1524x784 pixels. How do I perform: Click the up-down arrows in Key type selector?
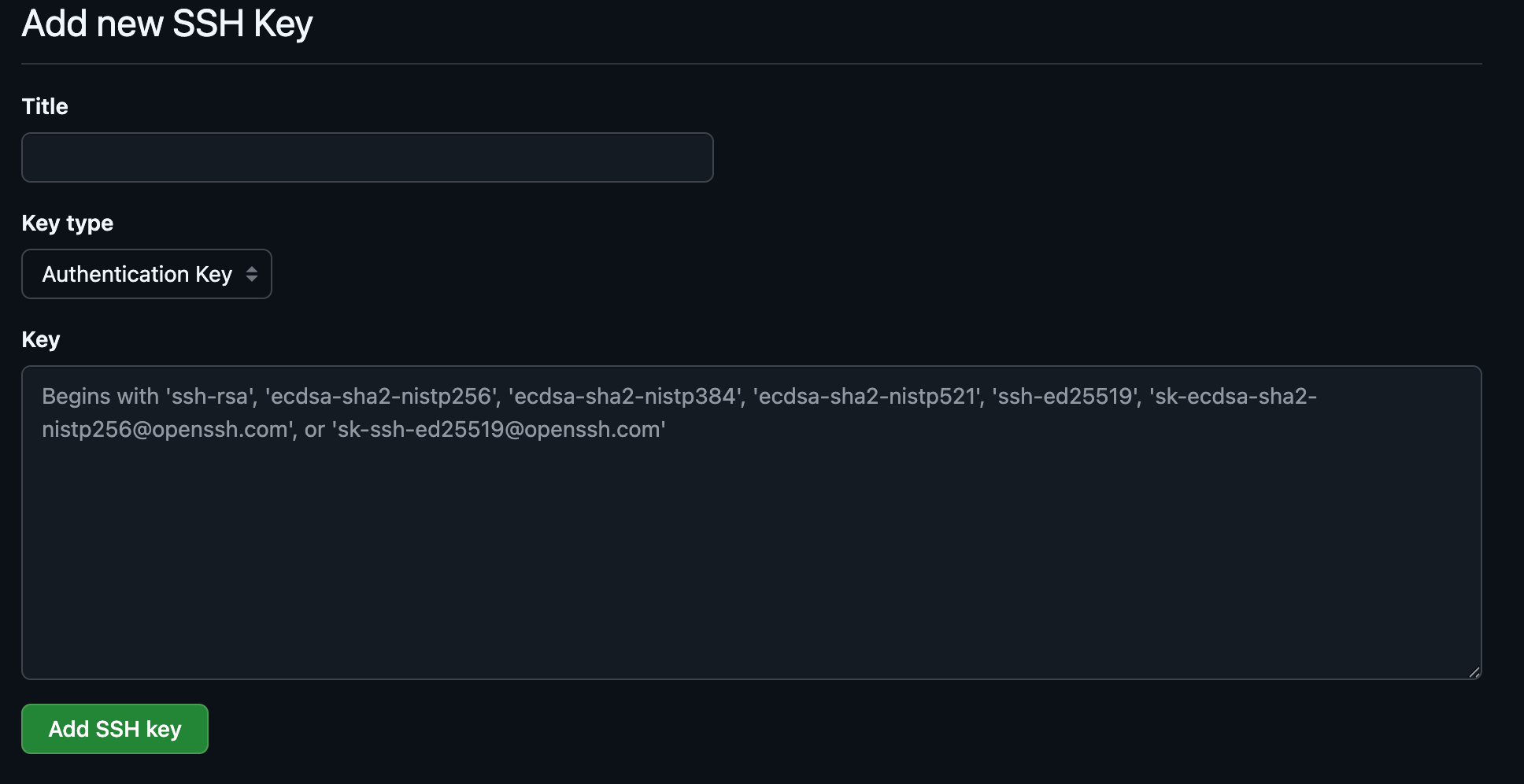pos(252,274)
